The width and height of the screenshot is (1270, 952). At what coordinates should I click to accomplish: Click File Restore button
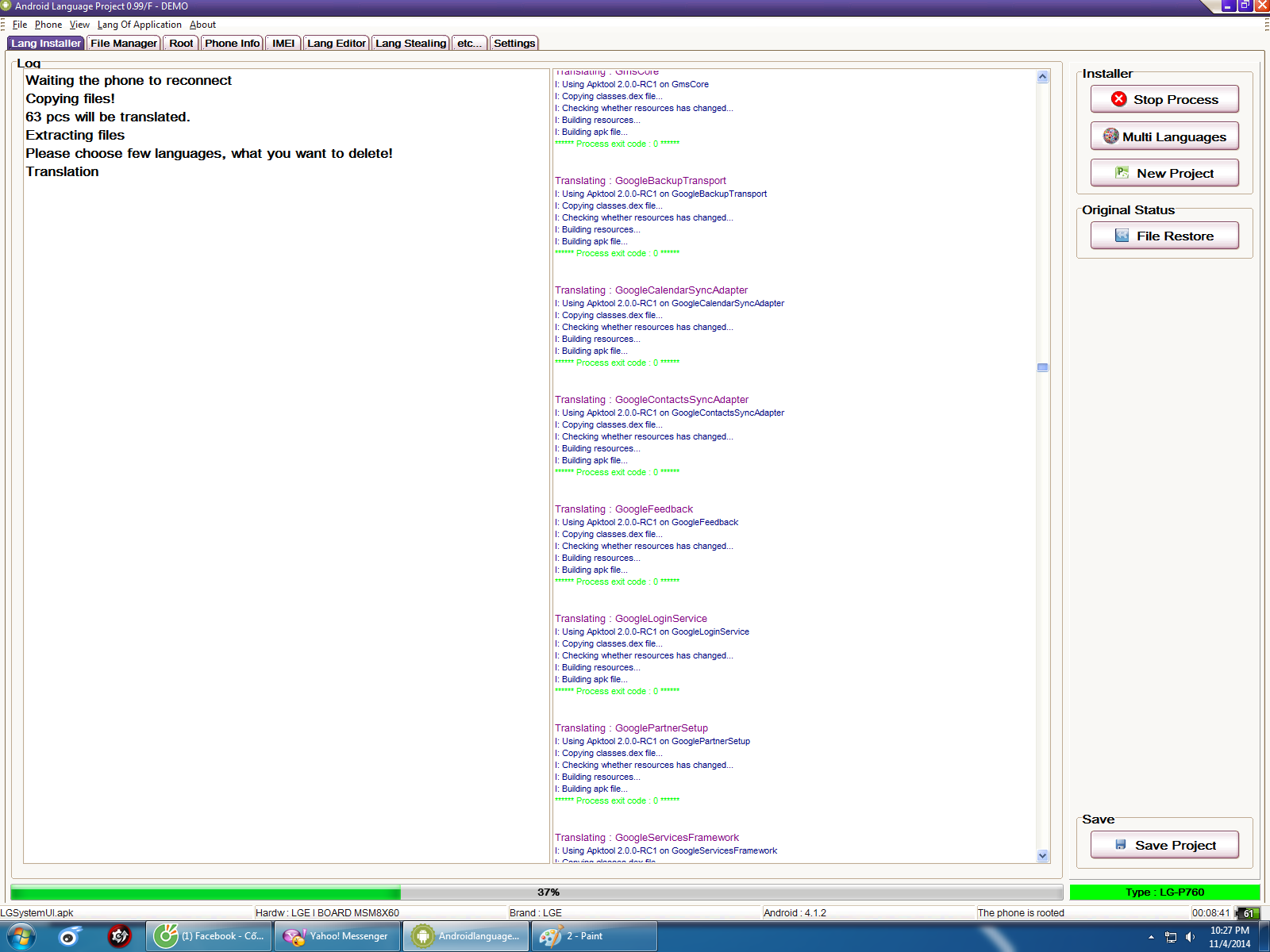click(x=1164, y=236)
